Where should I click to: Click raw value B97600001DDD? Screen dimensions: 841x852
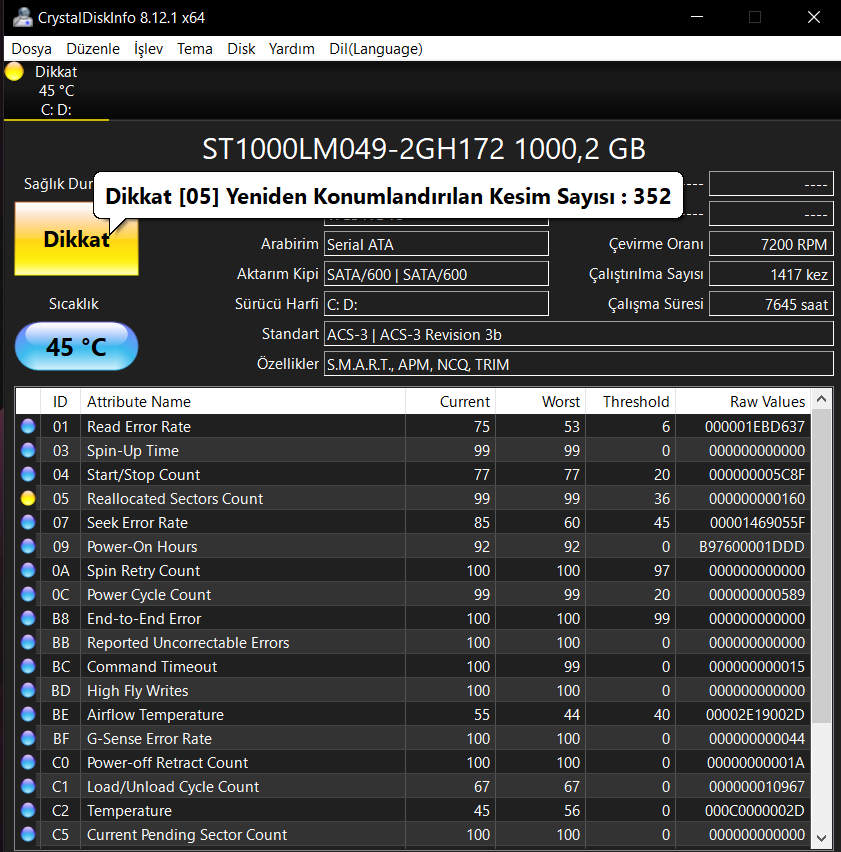tap(752, 546)
